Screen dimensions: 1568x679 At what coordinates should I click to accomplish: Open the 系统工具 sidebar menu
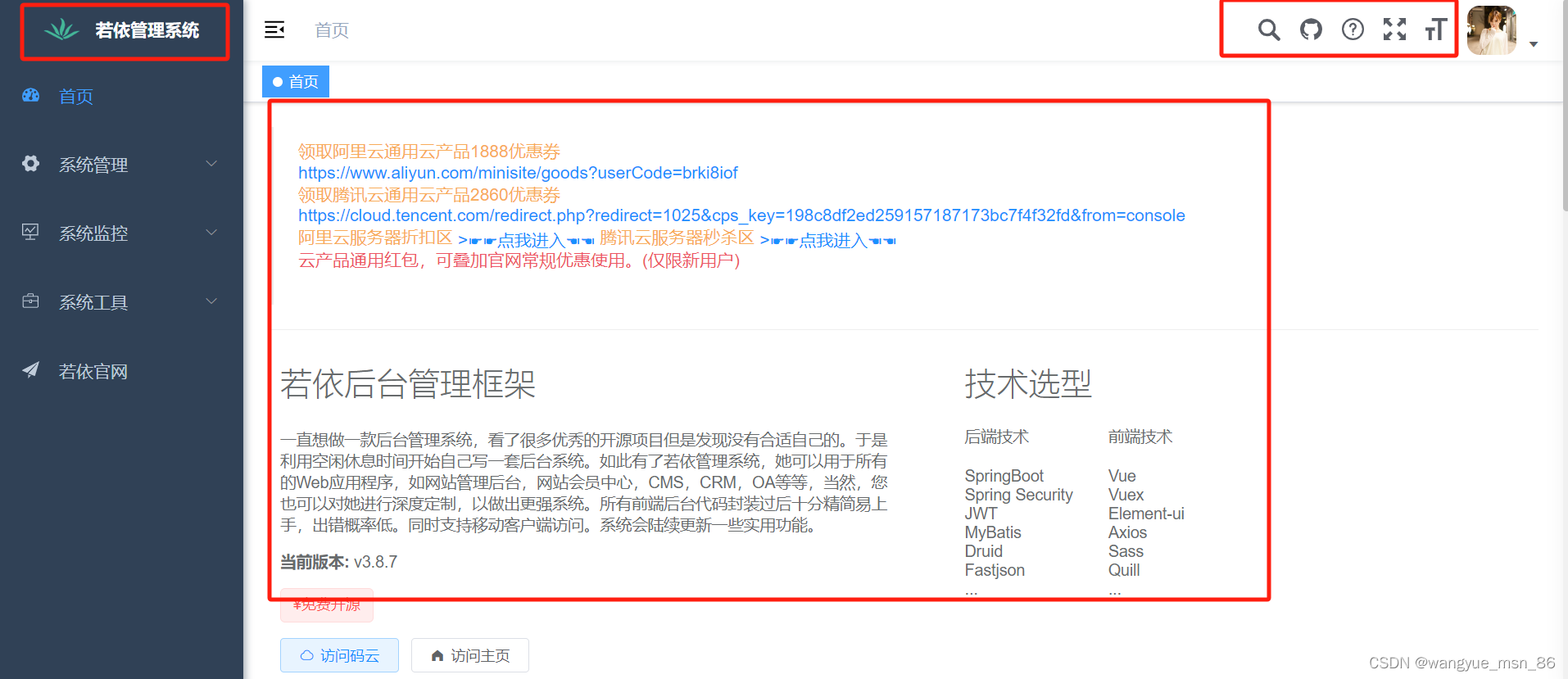point(121,302)
